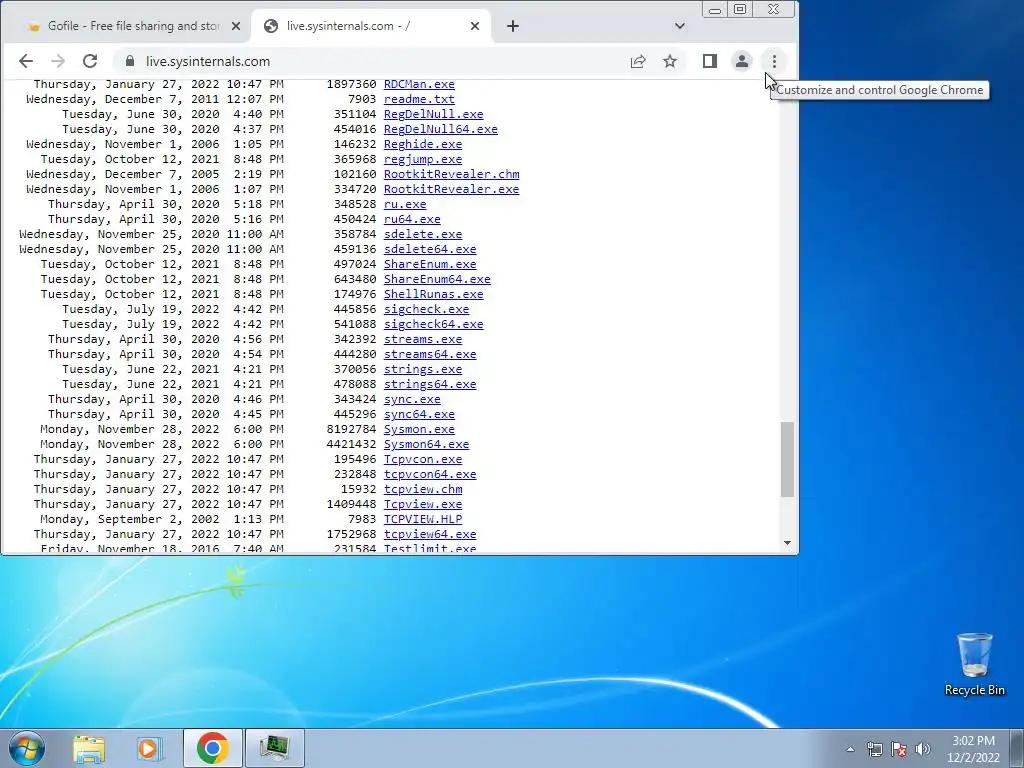Click the streams64.exe link
The height and width of the screenshot is (768, 1024).
pos(430,355)
